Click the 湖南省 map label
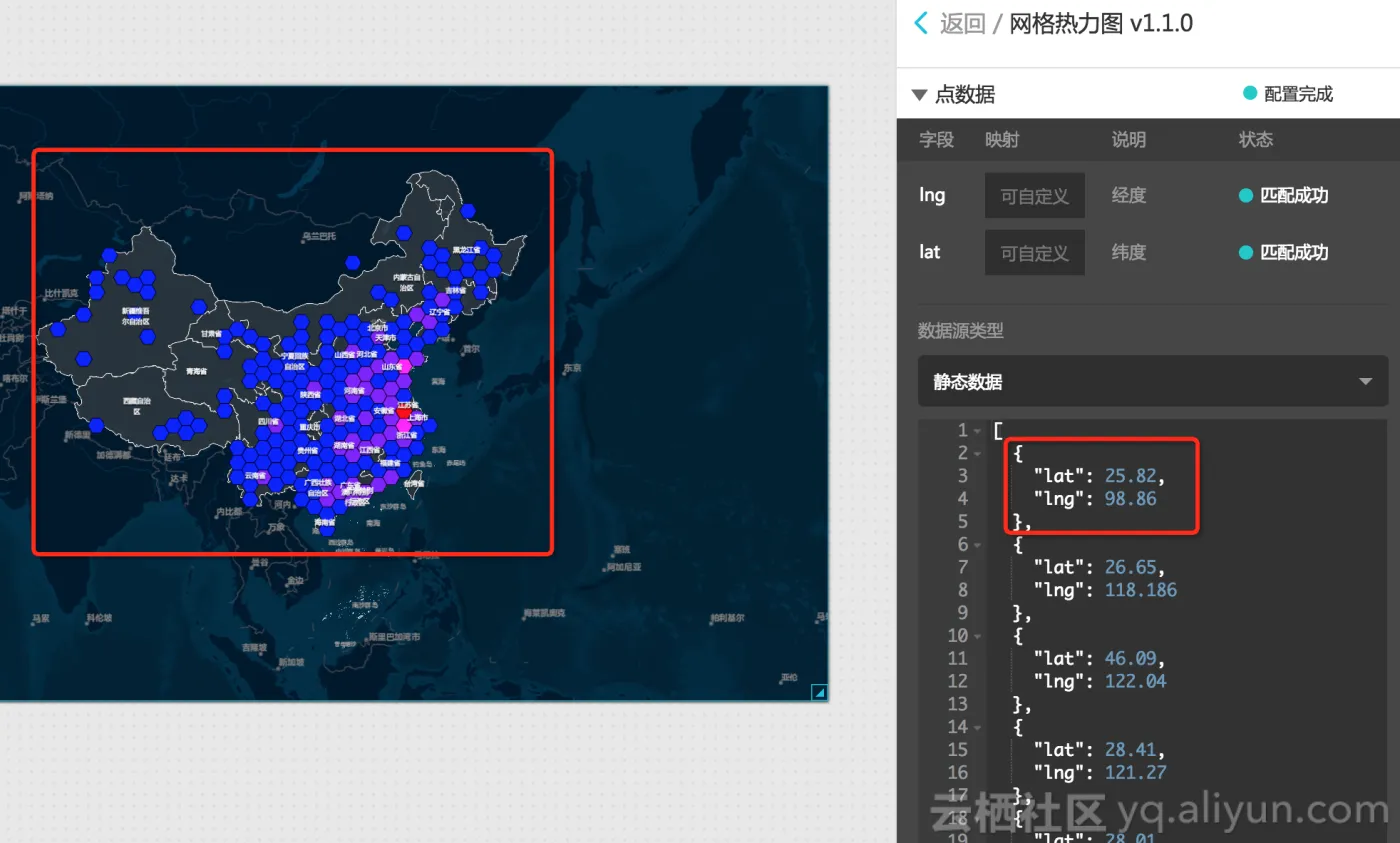Image resolution: width=1400 pixels, height=843 pixels. 344,446
